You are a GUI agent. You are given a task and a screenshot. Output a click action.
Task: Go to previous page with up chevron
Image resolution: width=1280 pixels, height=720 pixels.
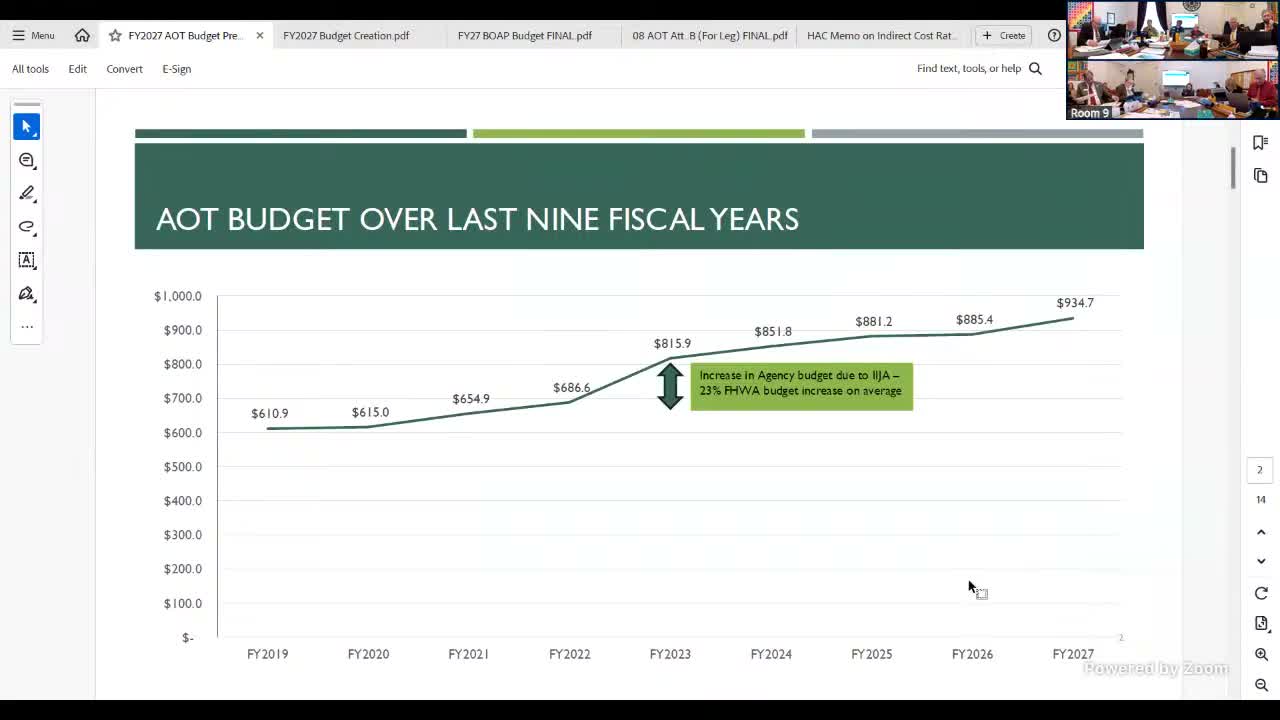1261,532
